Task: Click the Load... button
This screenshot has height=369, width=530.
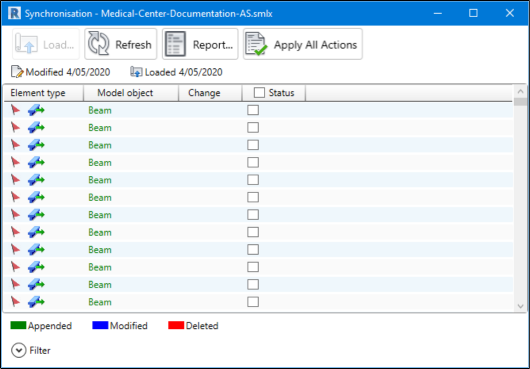Action: (46, 44)
